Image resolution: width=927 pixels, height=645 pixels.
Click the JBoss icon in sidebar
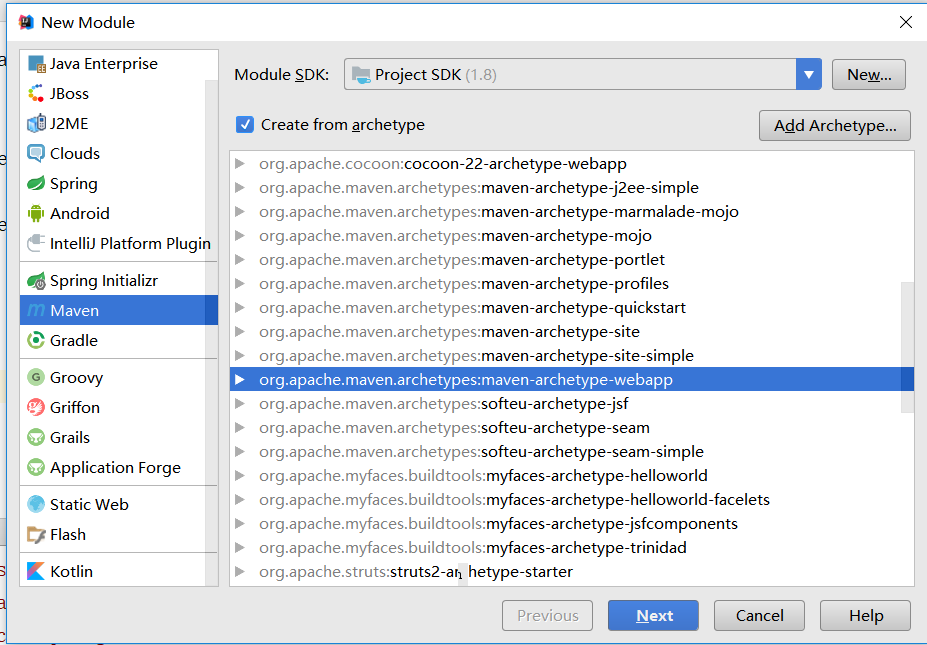tap(36, 93)
